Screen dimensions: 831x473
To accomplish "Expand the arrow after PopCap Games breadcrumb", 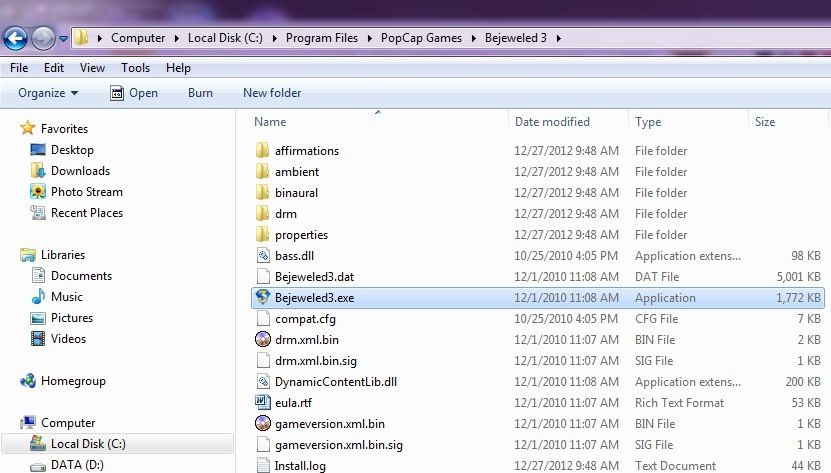I will 473,38.
